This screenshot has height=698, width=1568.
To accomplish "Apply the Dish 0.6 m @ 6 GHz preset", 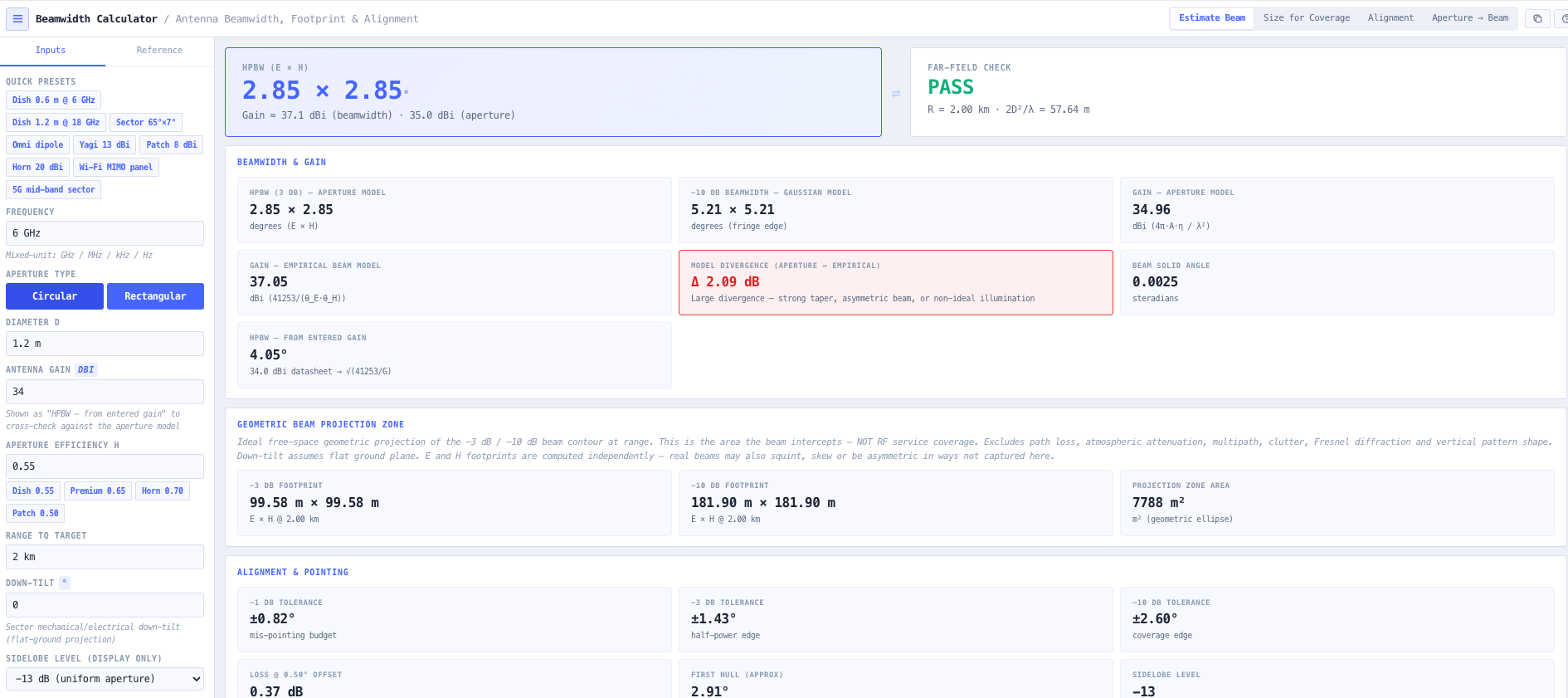I will [54, 100].
